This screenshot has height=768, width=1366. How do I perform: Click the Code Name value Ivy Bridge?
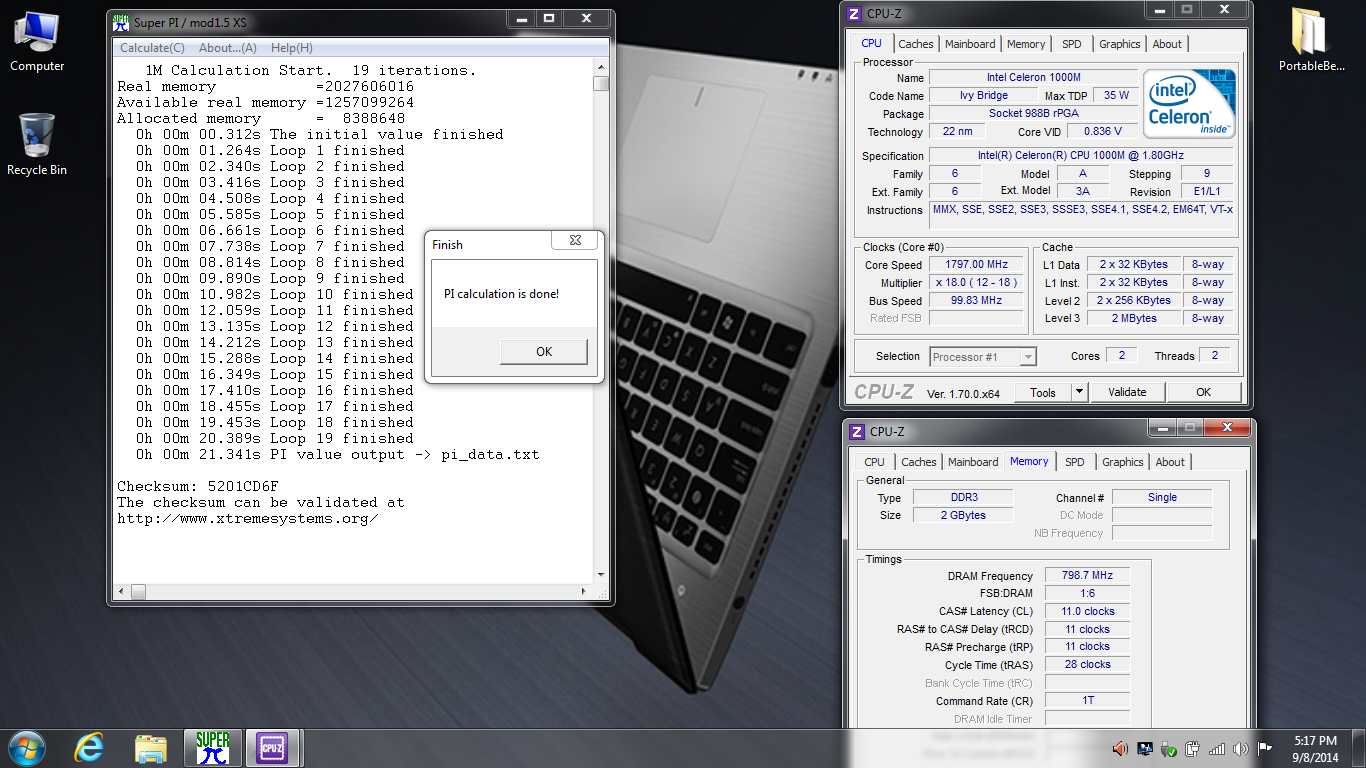point(984,96)
